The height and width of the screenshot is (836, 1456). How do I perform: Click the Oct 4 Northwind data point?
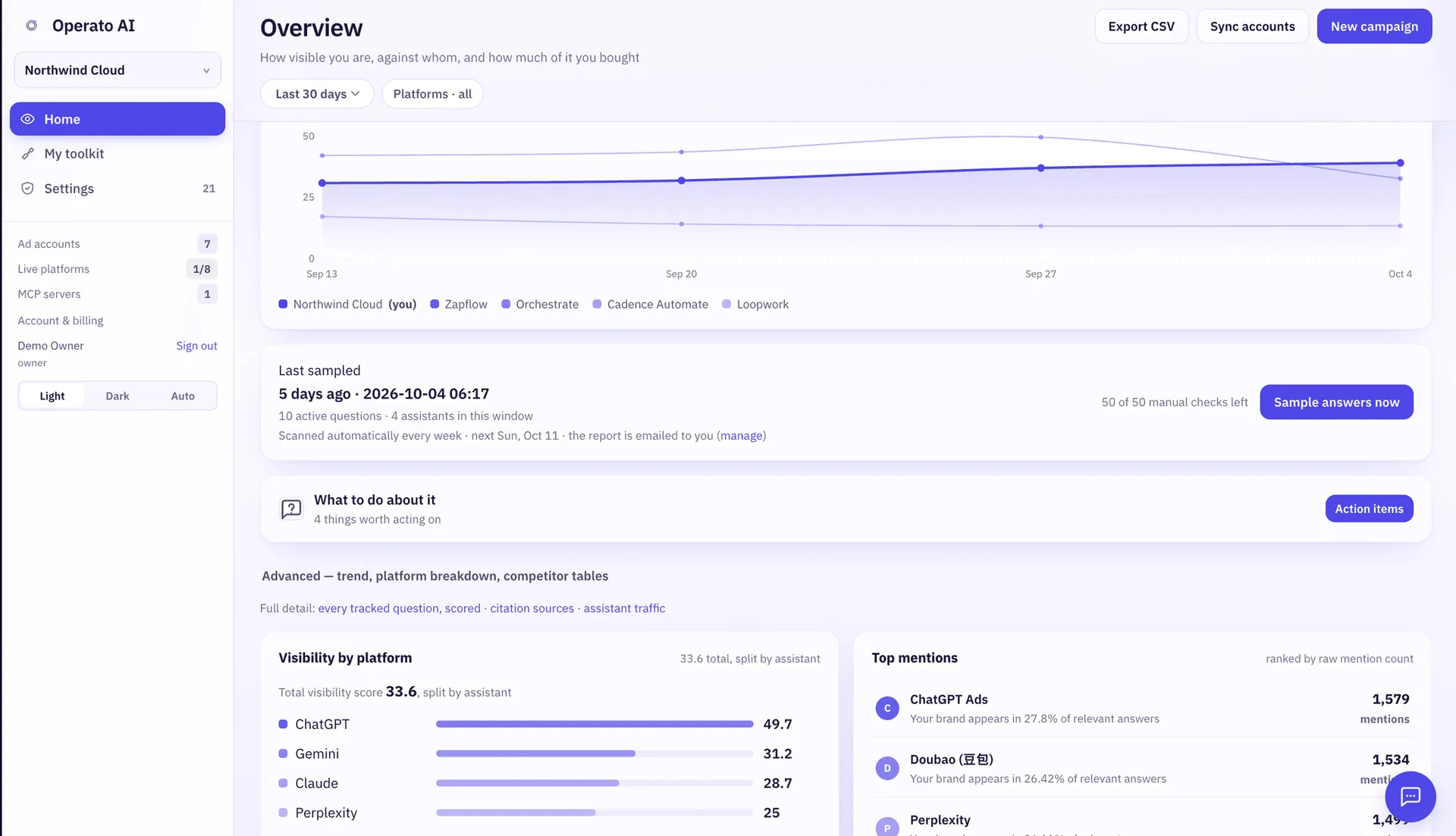[1400, 163]
